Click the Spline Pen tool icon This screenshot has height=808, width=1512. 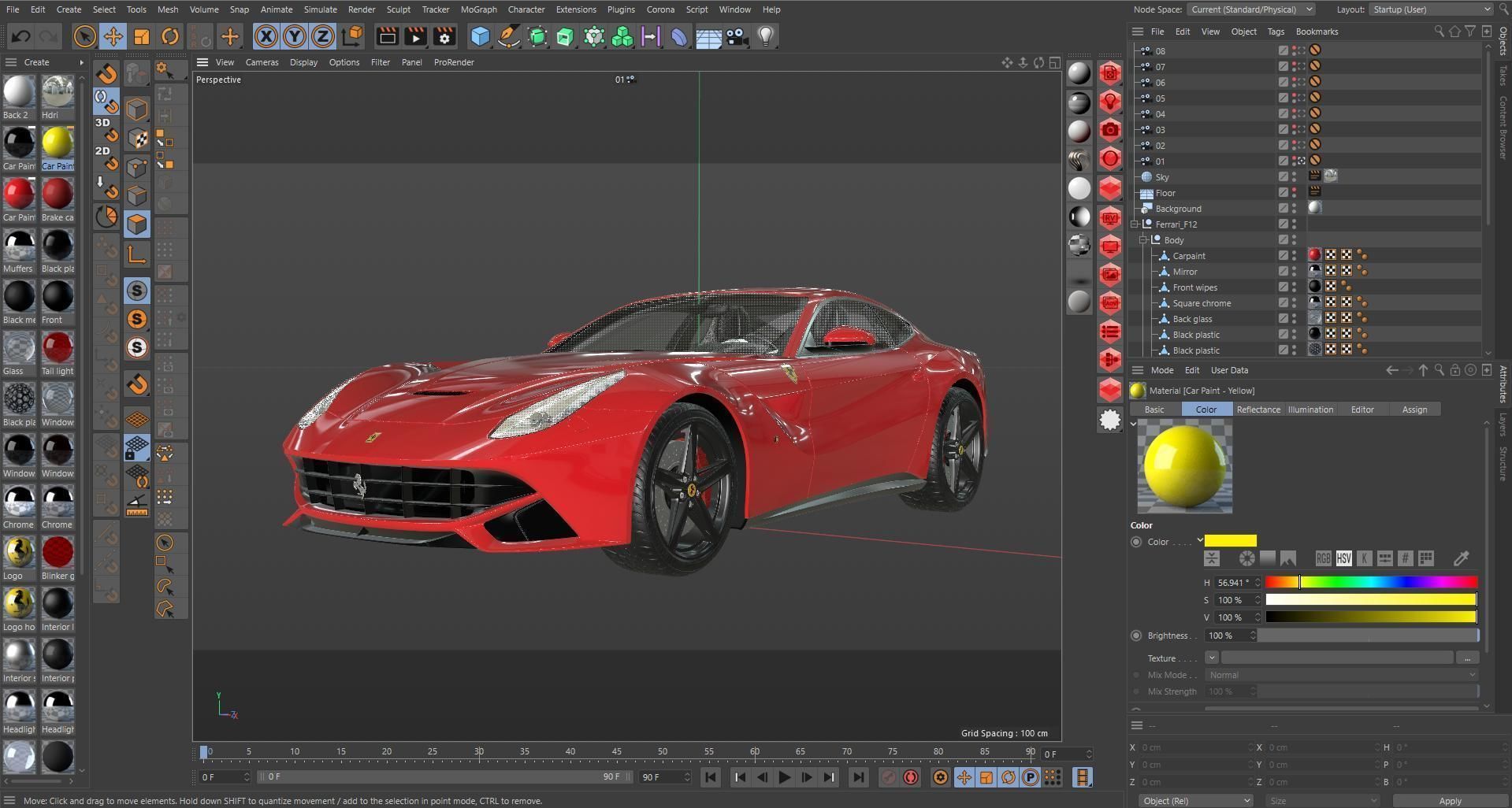click(509, 36)
